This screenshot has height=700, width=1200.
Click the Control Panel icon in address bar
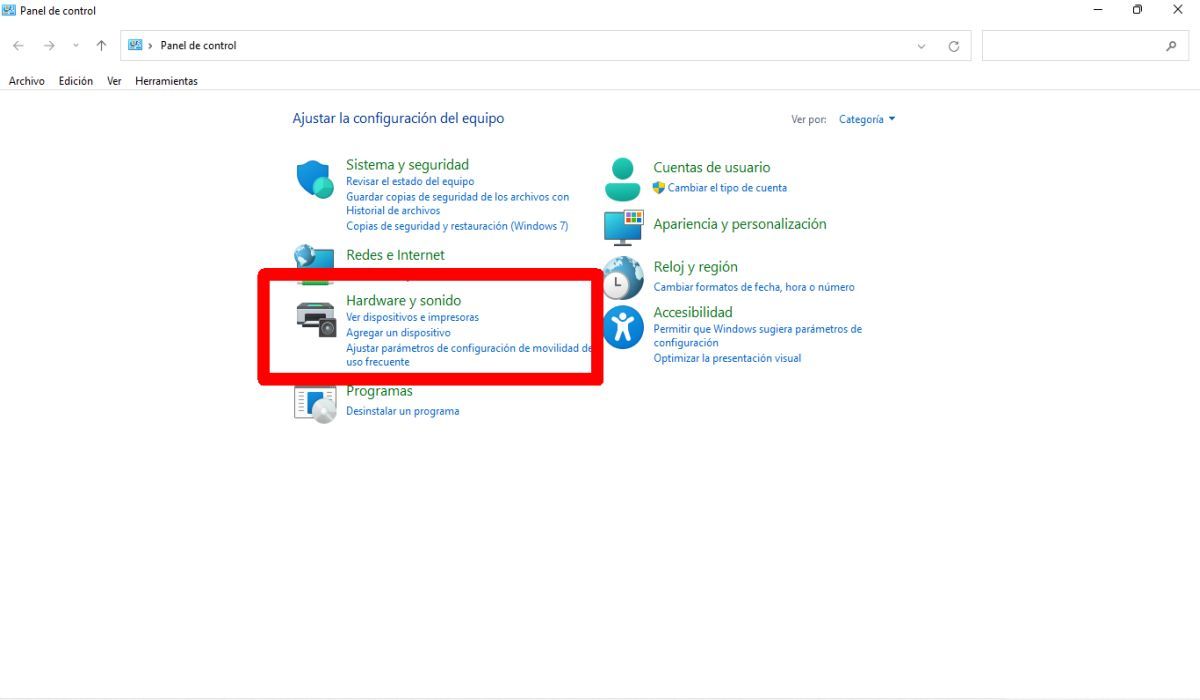(x=135, y=45)
